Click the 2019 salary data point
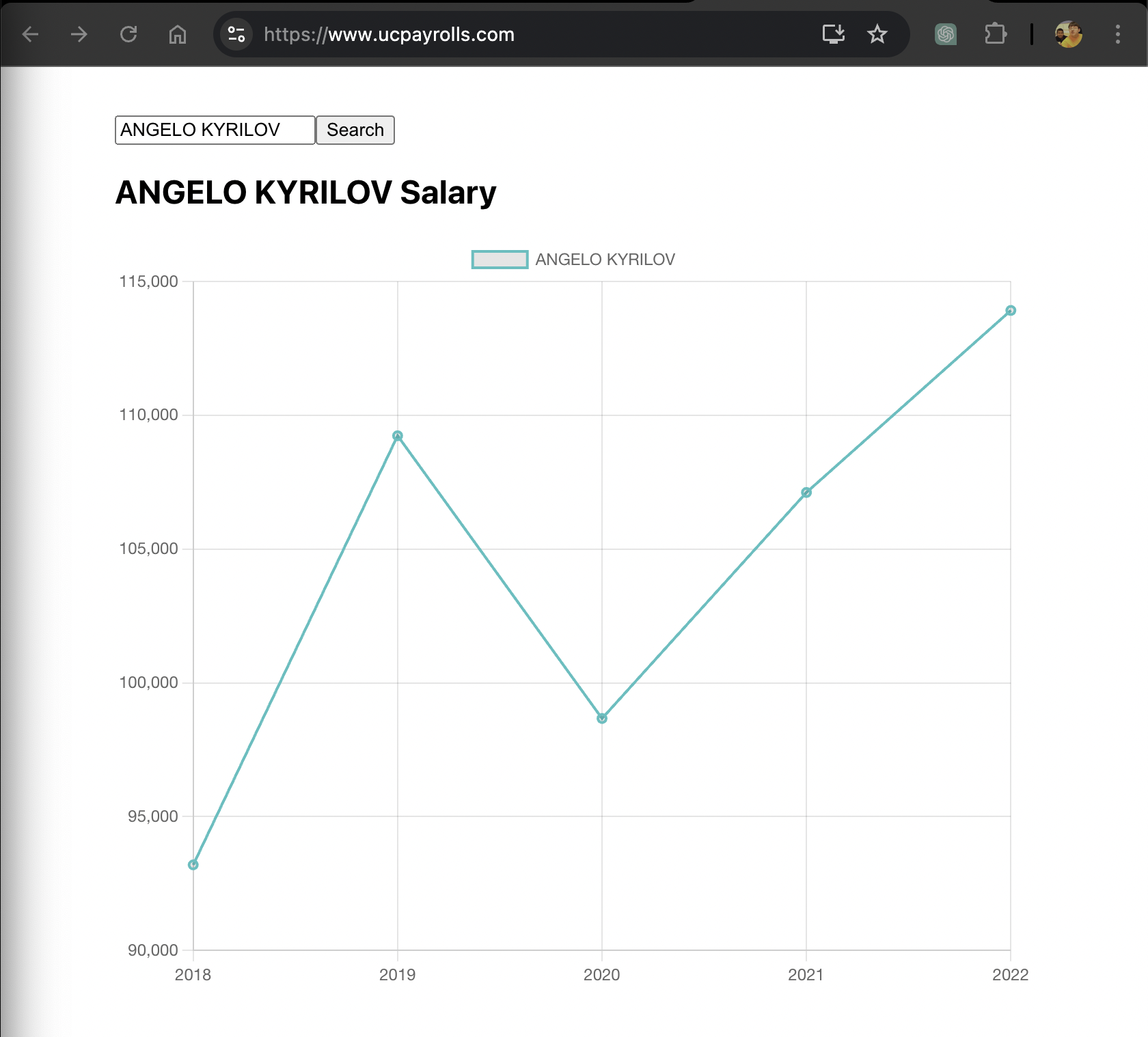This screenshot has height=1037, width=1148. (398, 436)
